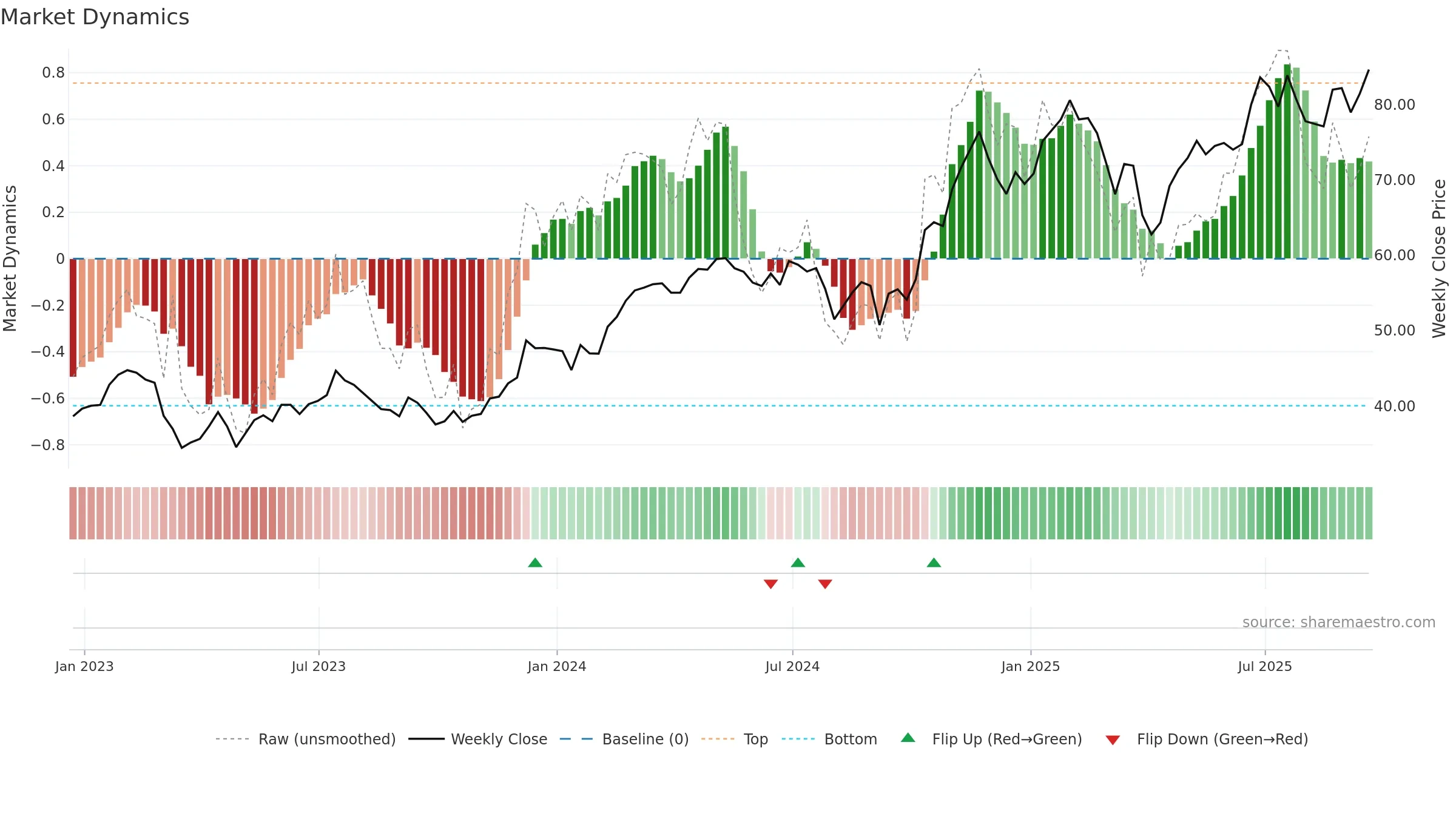Click the 'source: sharemaestro.com' text

pos(1338,622)
